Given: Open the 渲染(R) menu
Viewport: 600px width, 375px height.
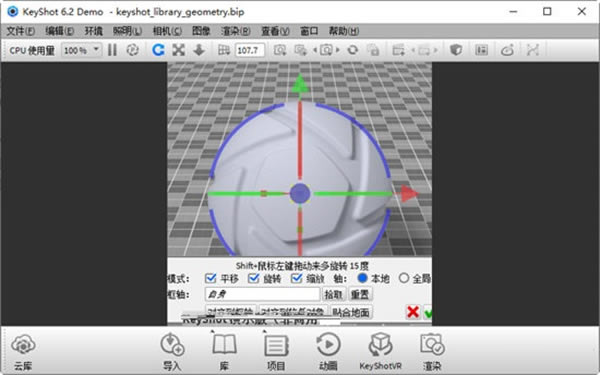Looking at the screenshot, I should (236, 31).
